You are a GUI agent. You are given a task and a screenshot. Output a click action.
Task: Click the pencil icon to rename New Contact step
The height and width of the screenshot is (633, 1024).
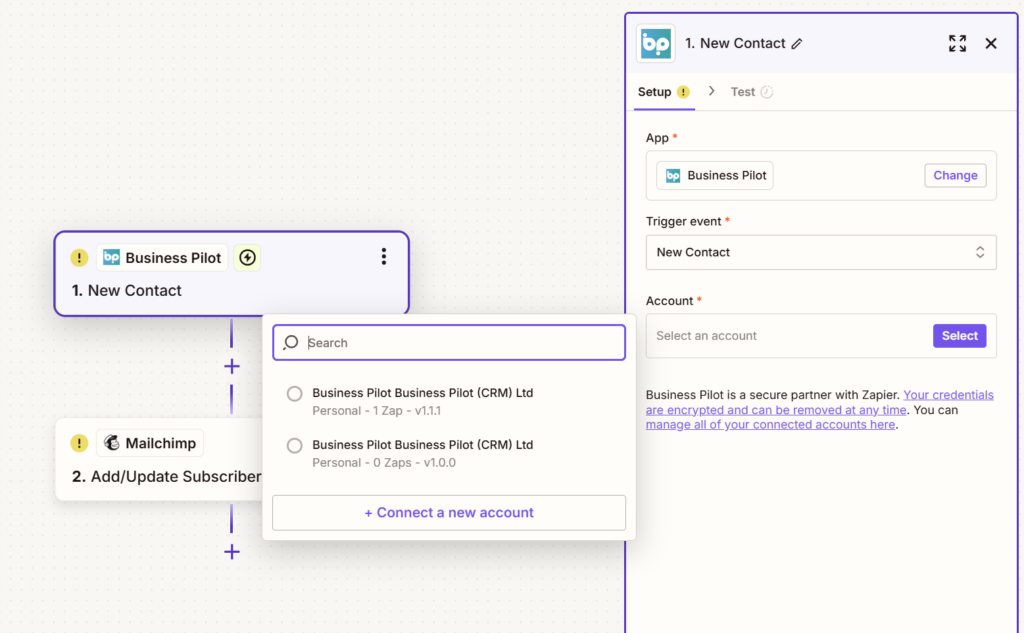click(x=797, y=44)
